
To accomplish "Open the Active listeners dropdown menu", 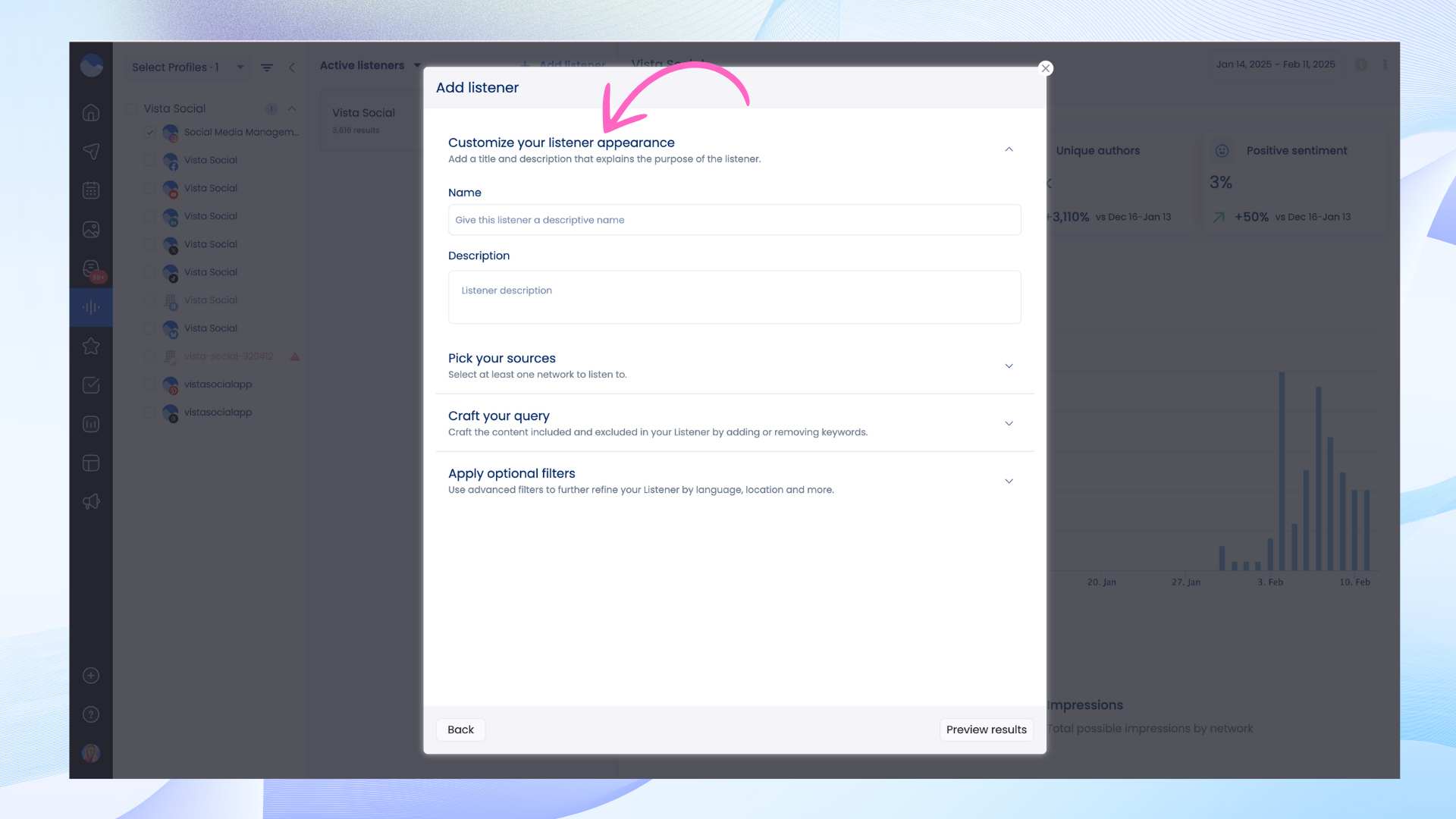I will point(370,66).
